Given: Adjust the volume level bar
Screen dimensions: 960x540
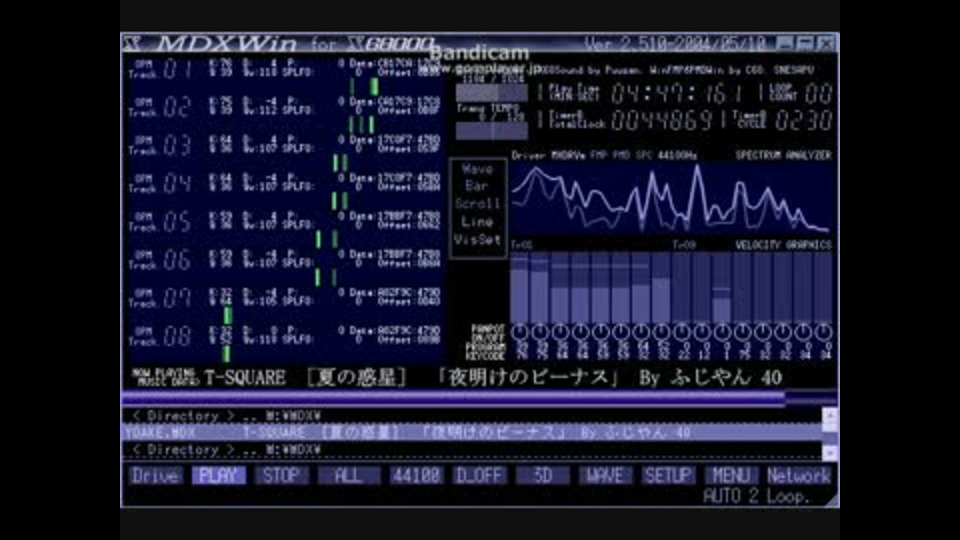Looking at the screenshot, I should tap(492, 93).
